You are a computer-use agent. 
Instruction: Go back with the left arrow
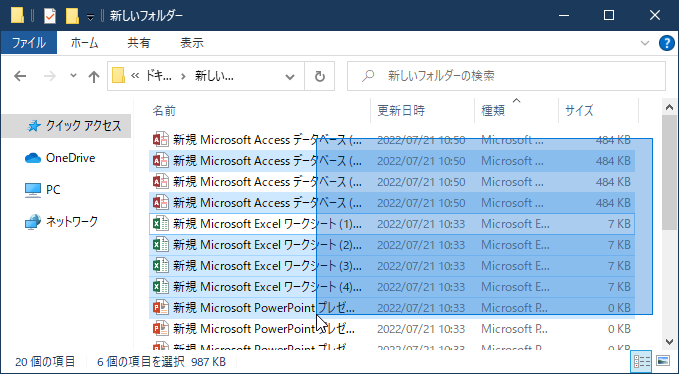[20, 77]
